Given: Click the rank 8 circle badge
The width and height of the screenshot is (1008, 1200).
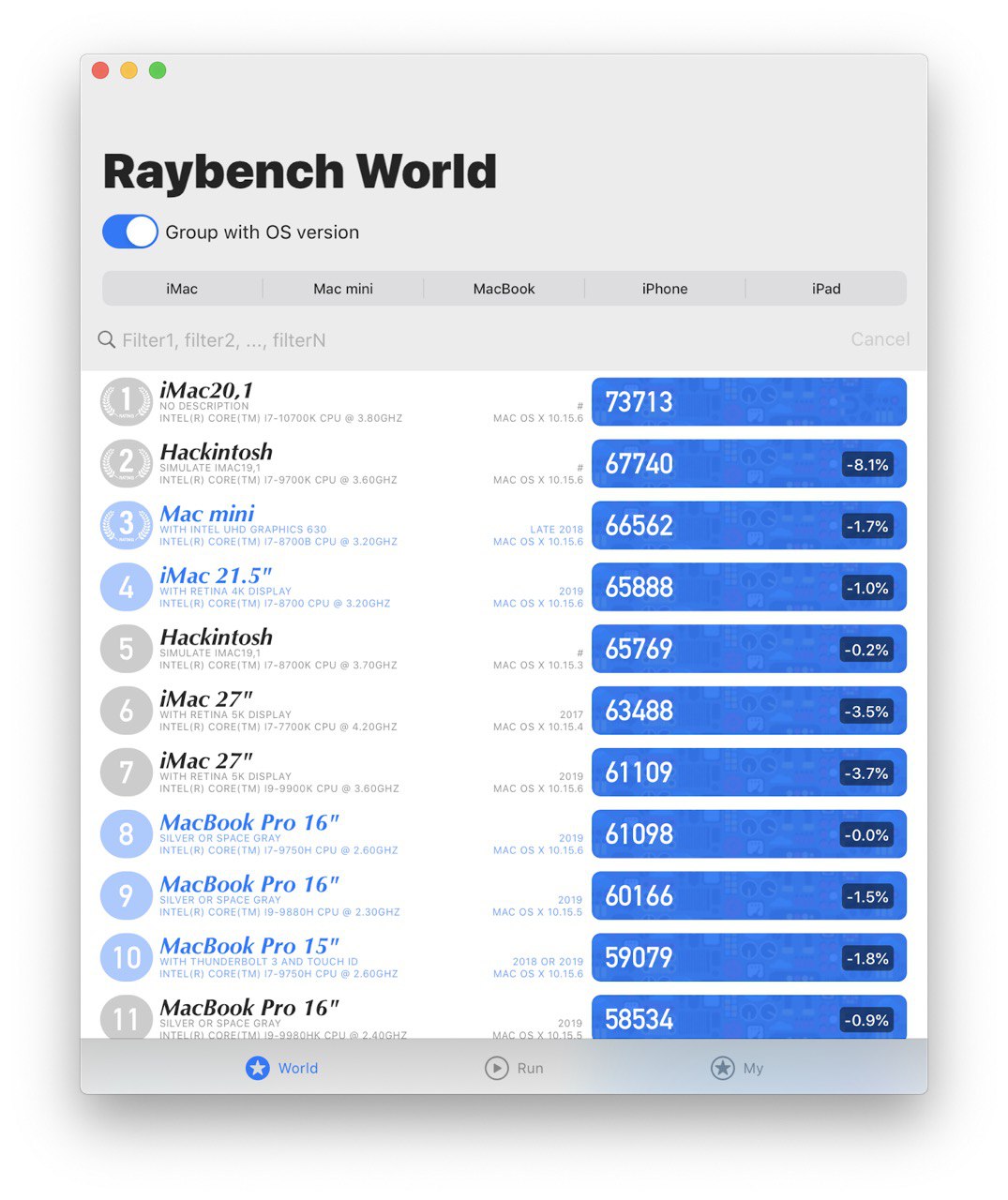Looking at the screenshot, I should click(127, 834).
